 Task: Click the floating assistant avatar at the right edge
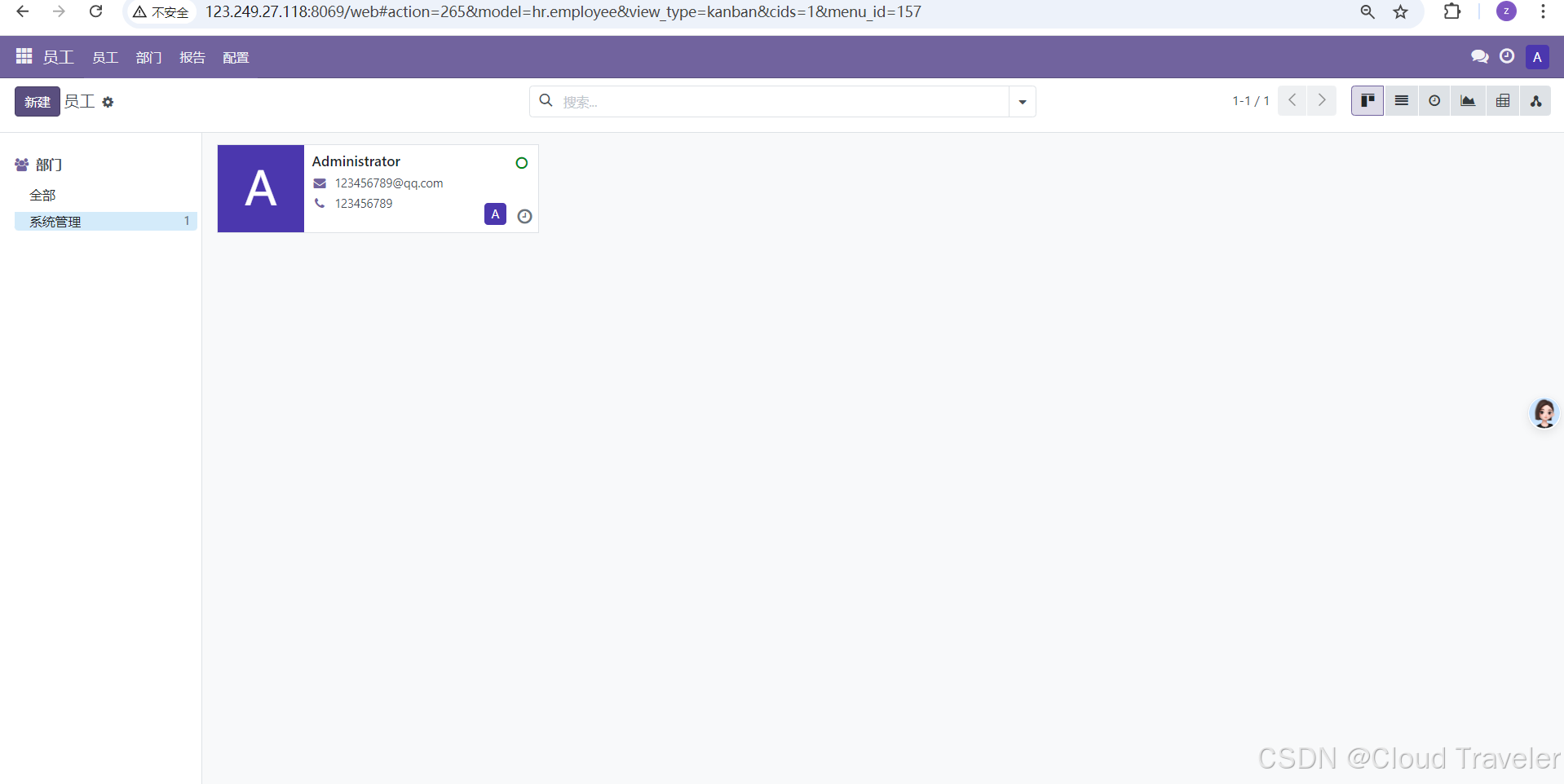tap(1544, 413)
